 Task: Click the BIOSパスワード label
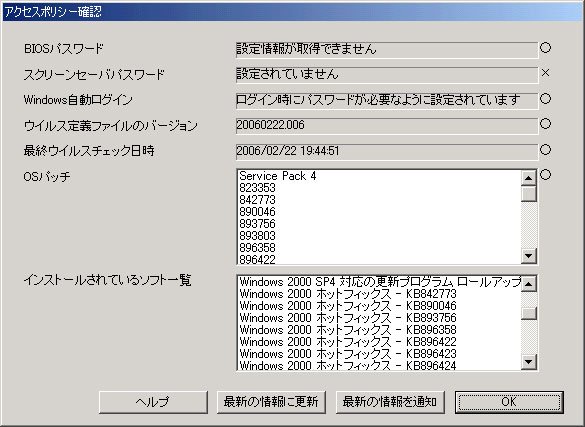(64, 49)
